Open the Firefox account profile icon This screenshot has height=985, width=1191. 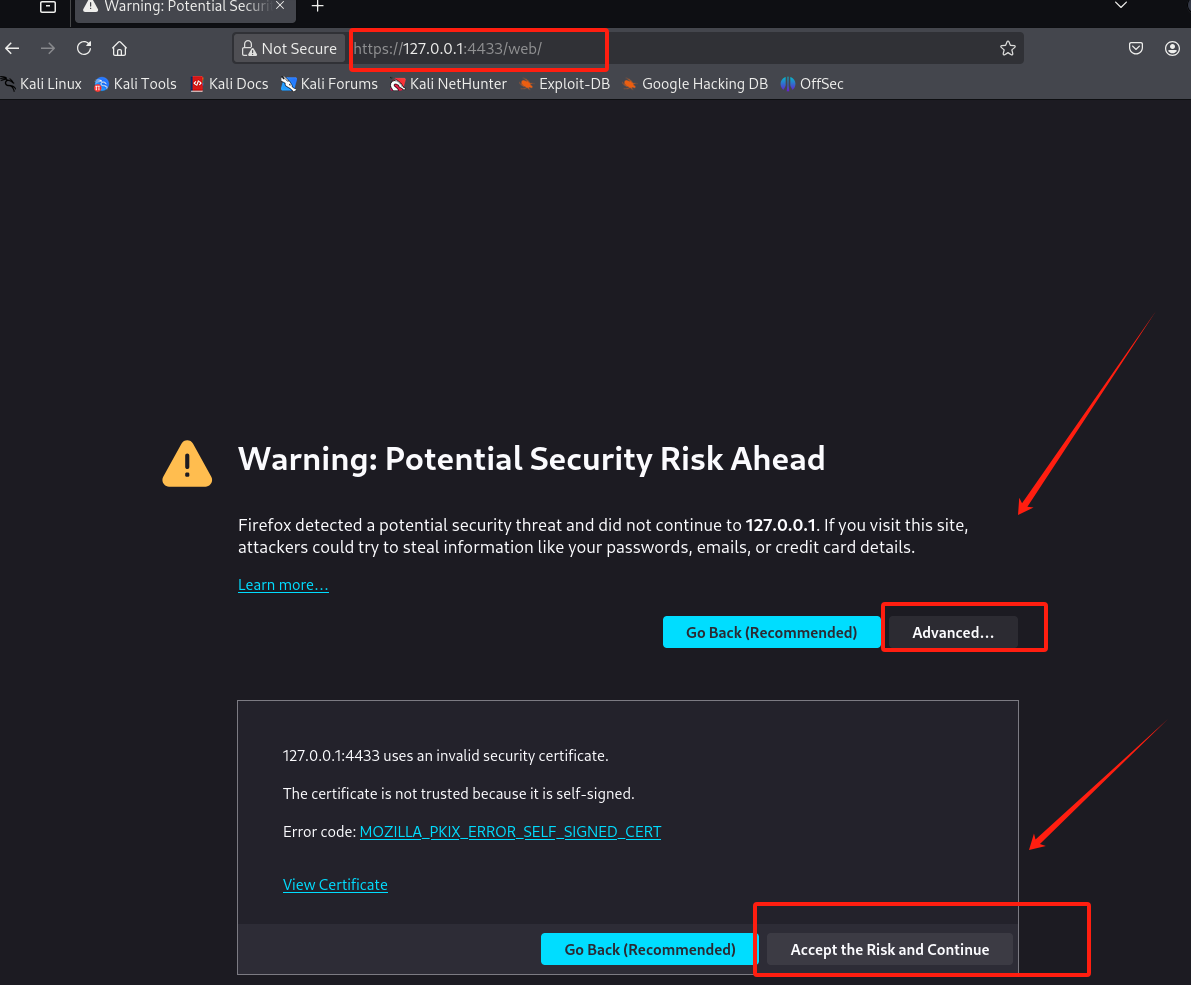[1172, 49]
